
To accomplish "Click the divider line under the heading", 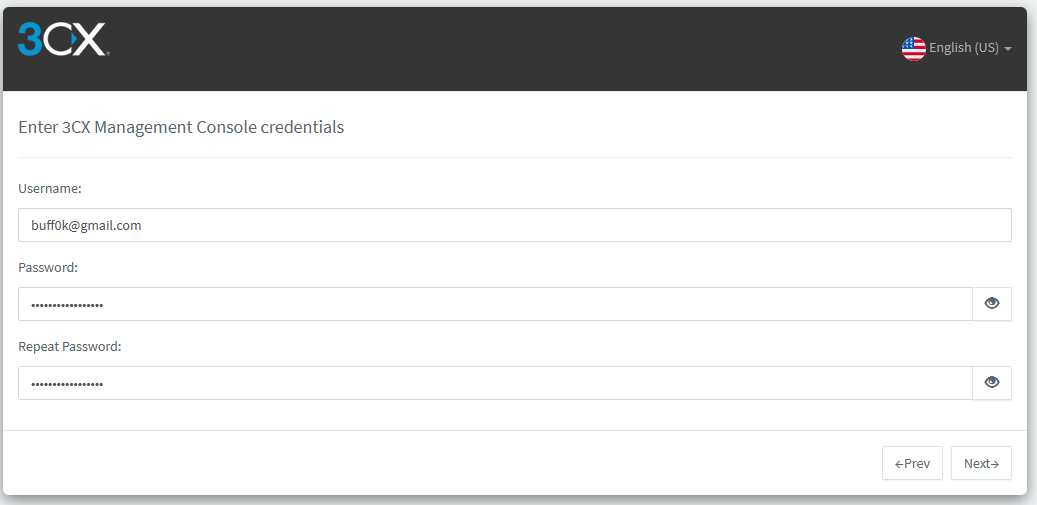I will click(515, 157).
